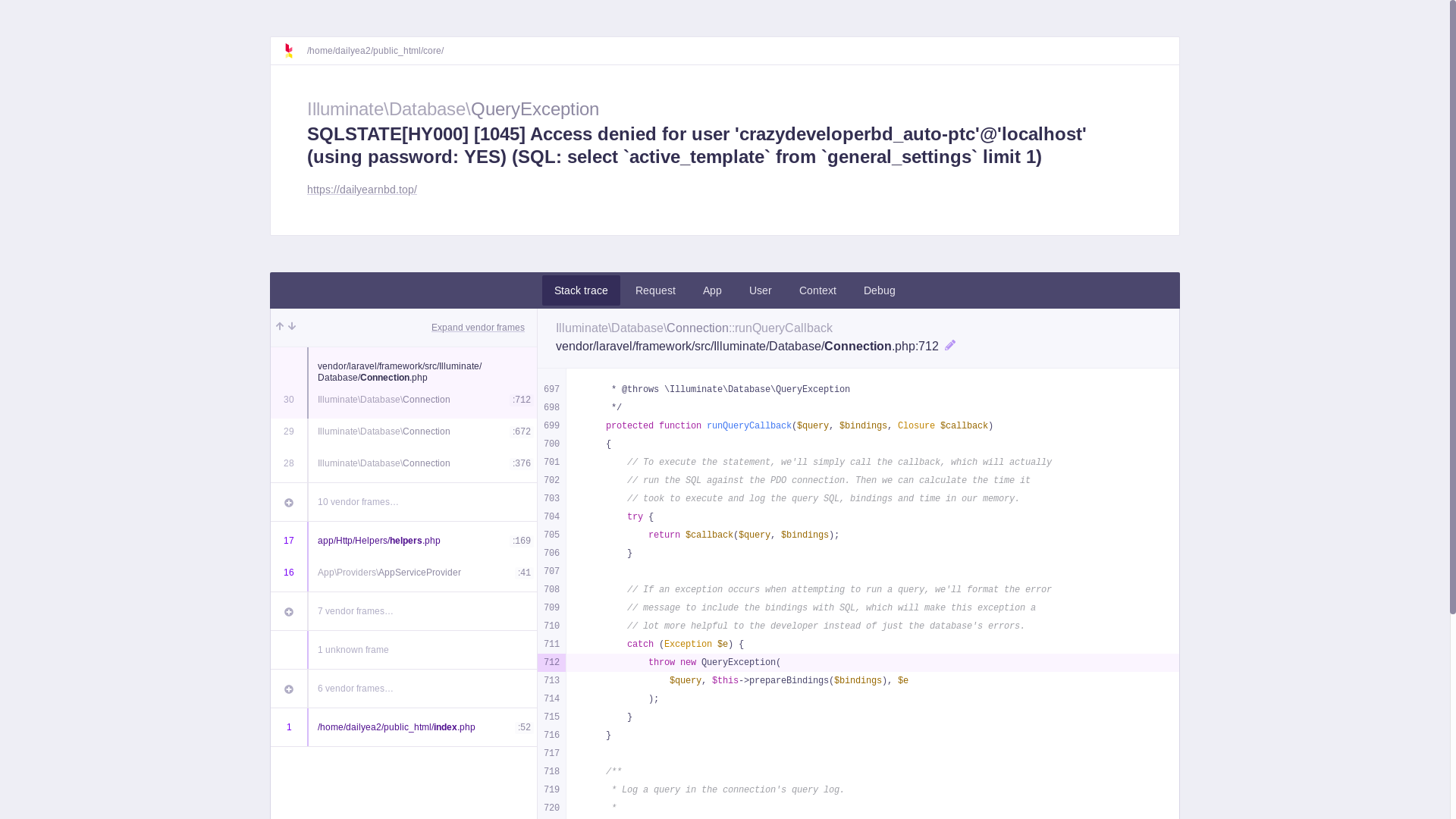The image size is (1456, 819).
Task: Click the pencil edit icon beside Connection.php:712
Action: [950, 346]
